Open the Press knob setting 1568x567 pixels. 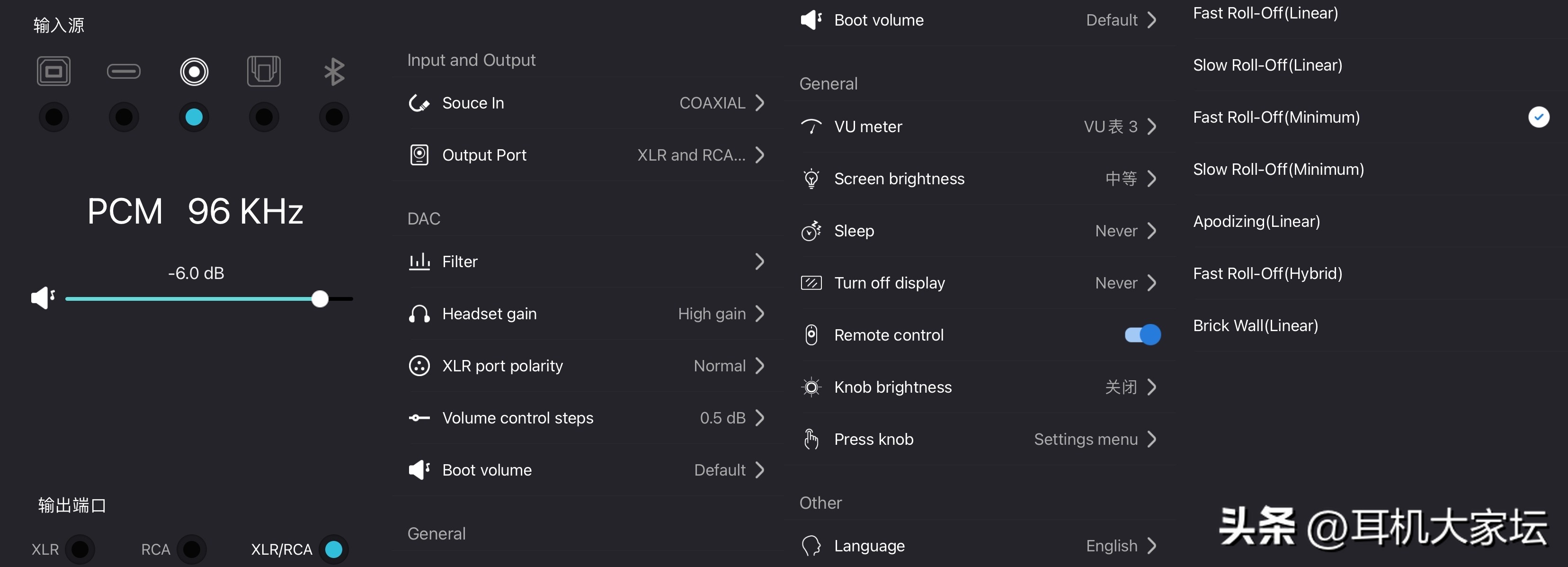978,439
